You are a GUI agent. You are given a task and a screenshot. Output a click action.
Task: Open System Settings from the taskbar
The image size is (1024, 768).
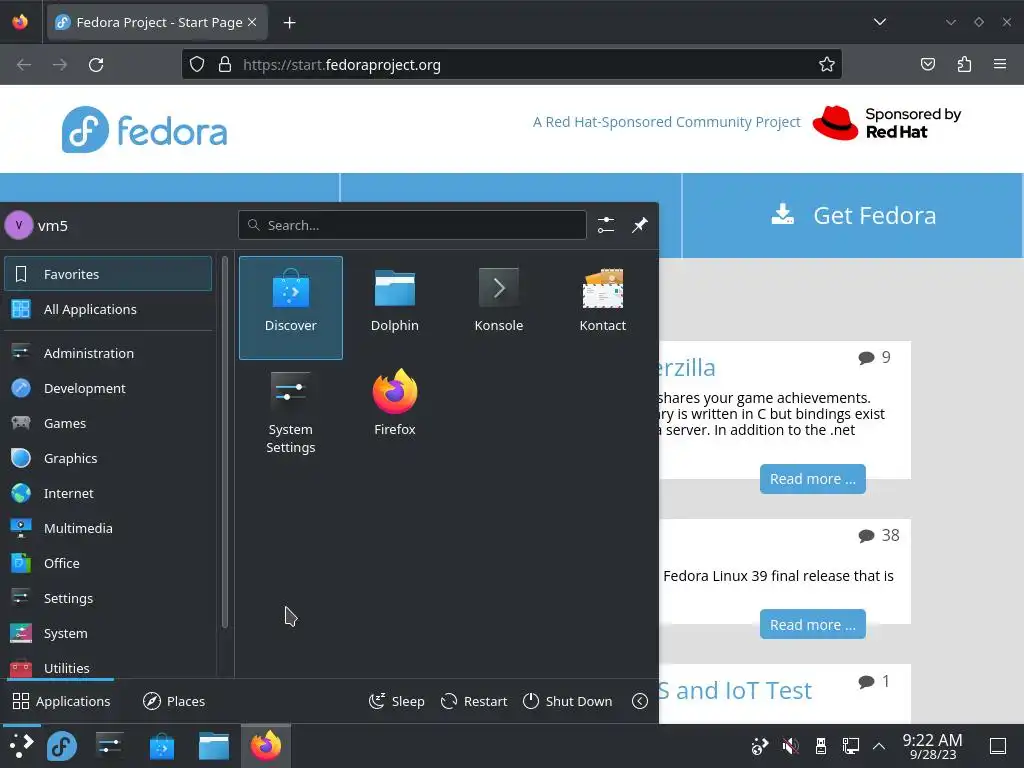109,745
